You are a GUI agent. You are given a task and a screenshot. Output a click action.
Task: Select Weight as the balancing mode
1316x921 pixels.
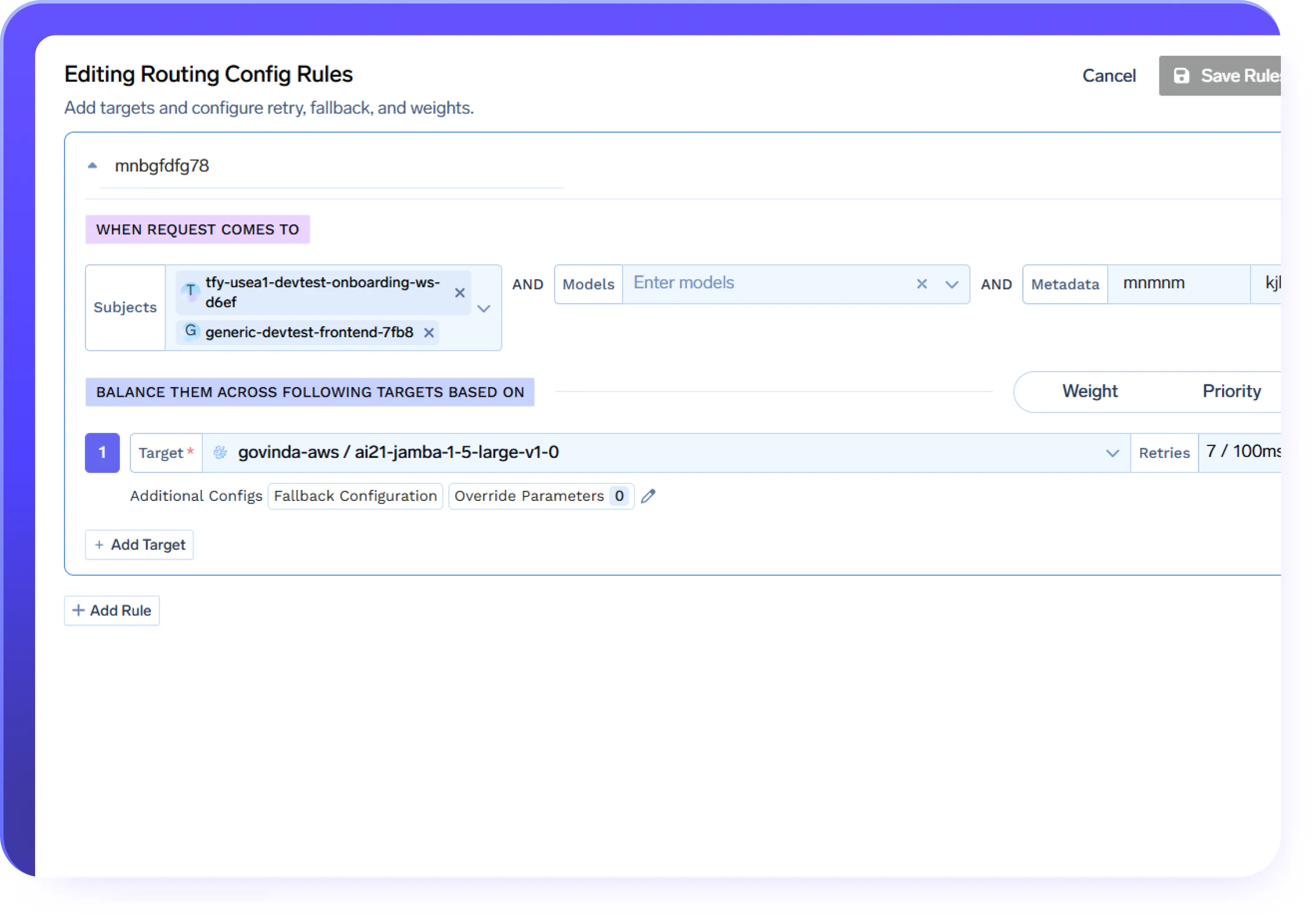pyautogui.click(x=1089, y=392)
